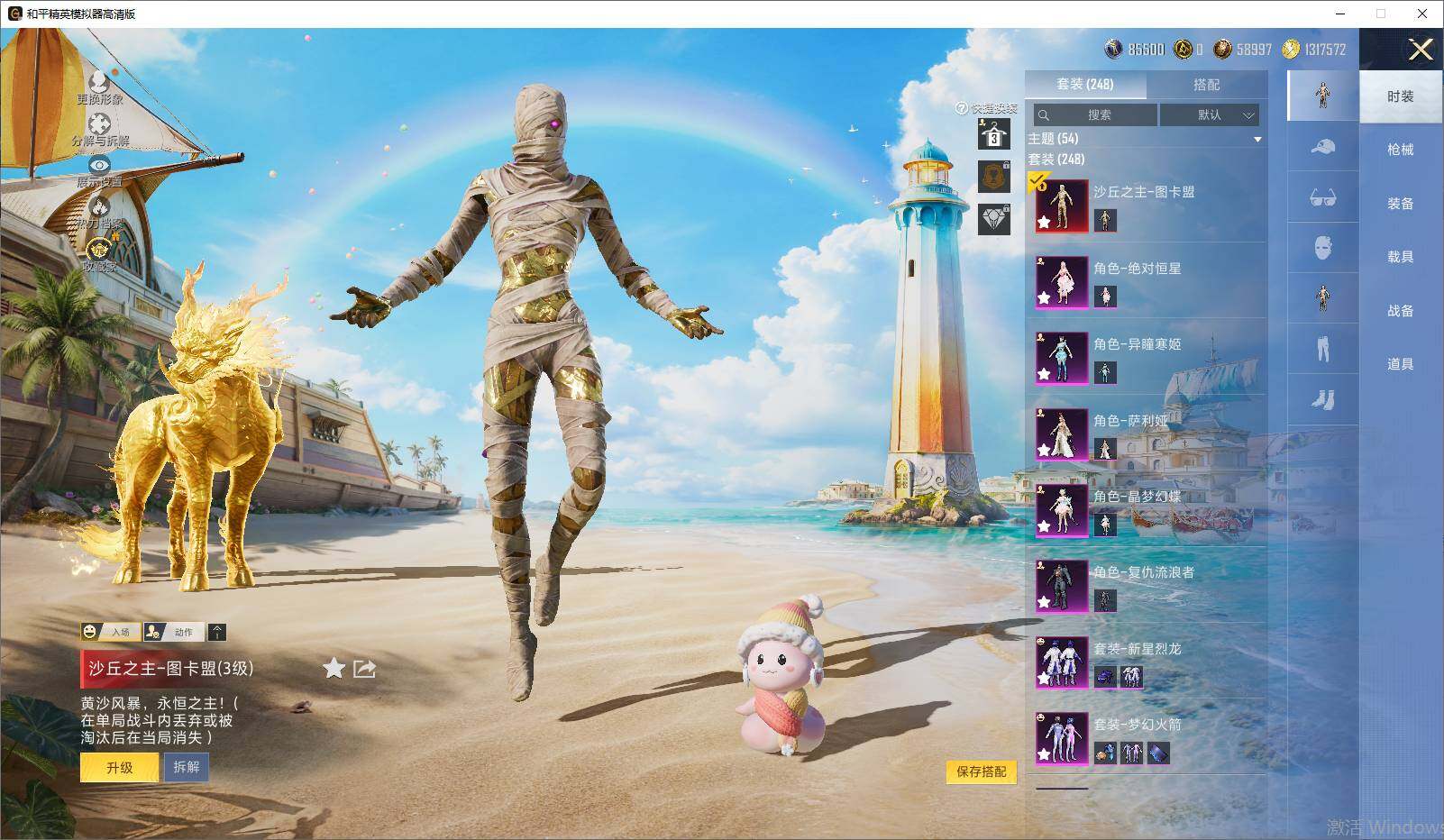Favorite the outfit with the star icon

pyautogui.click(x=334, y=668)
